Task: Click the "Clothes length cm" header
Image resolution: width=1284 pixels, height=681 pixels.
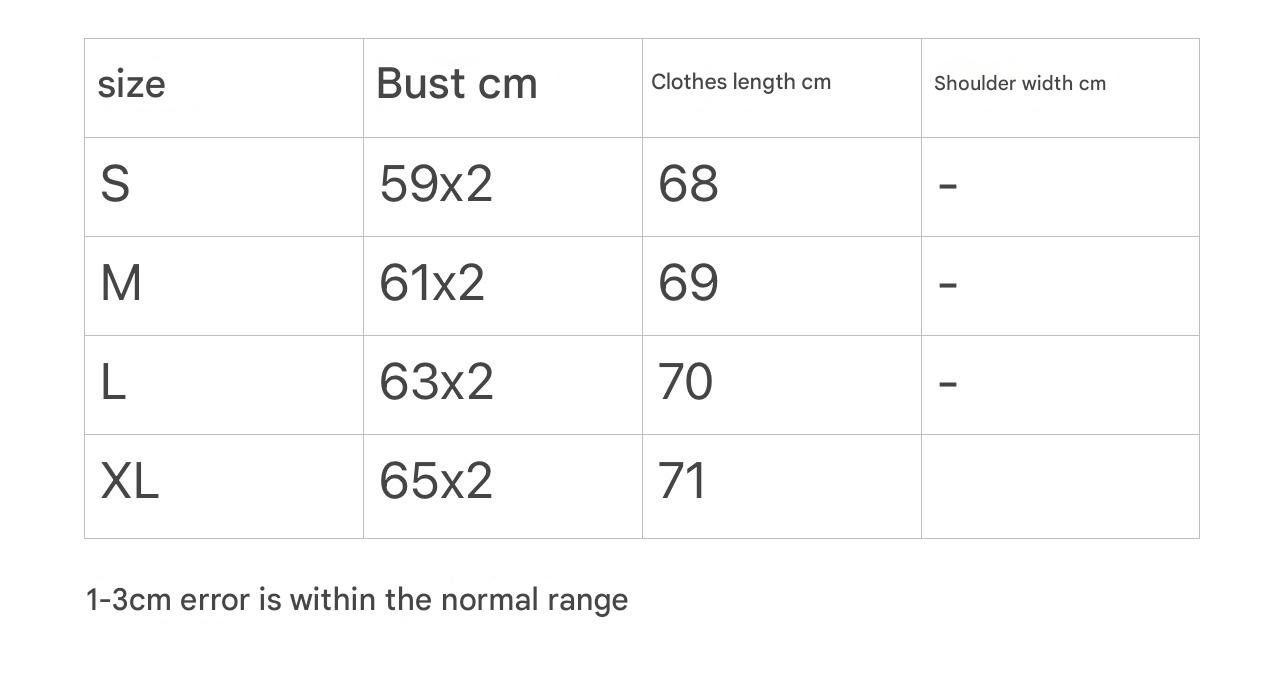Action: click(741, 82)
